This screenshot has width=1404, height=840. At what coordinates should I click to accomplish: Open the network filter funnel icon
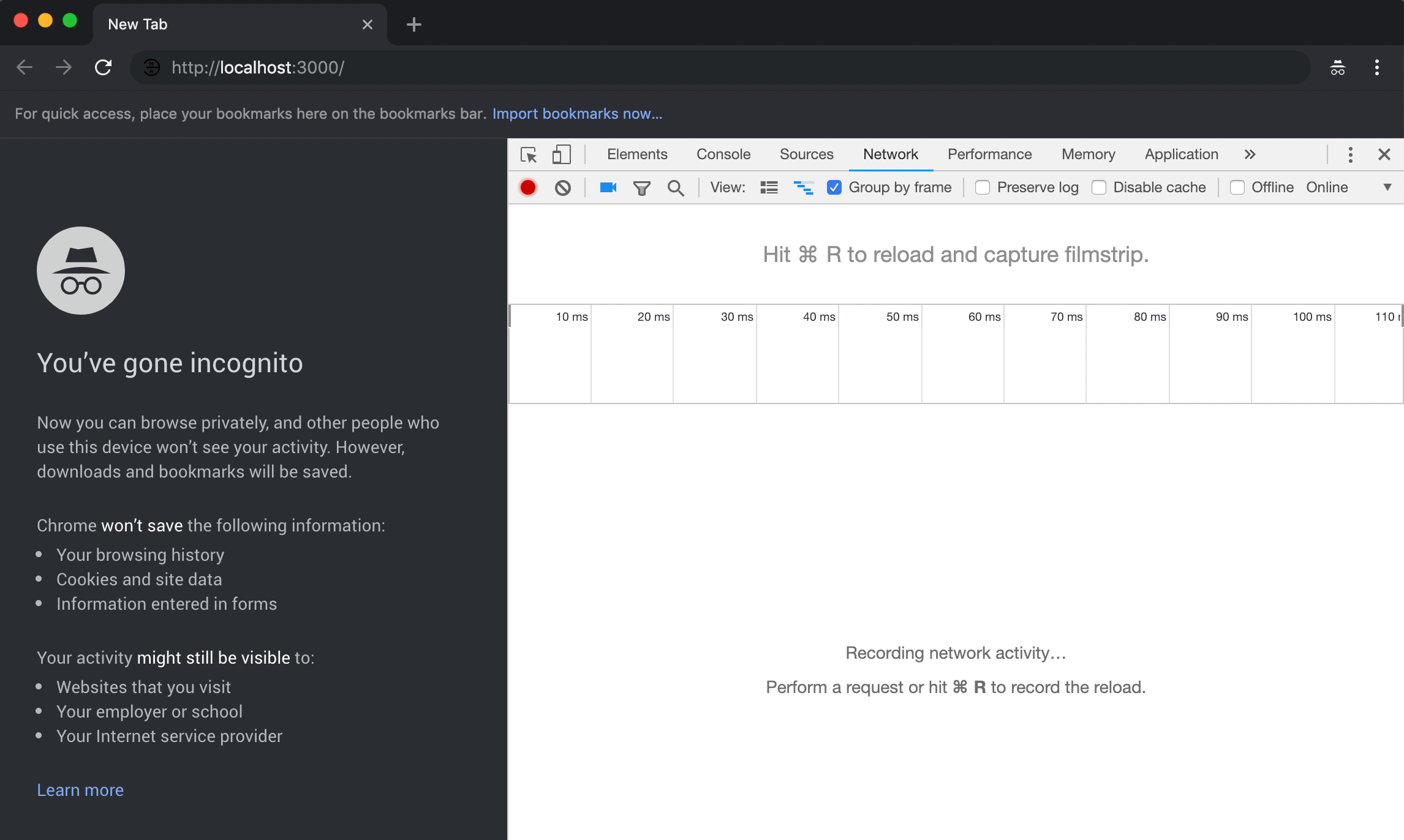coord(641,188)
